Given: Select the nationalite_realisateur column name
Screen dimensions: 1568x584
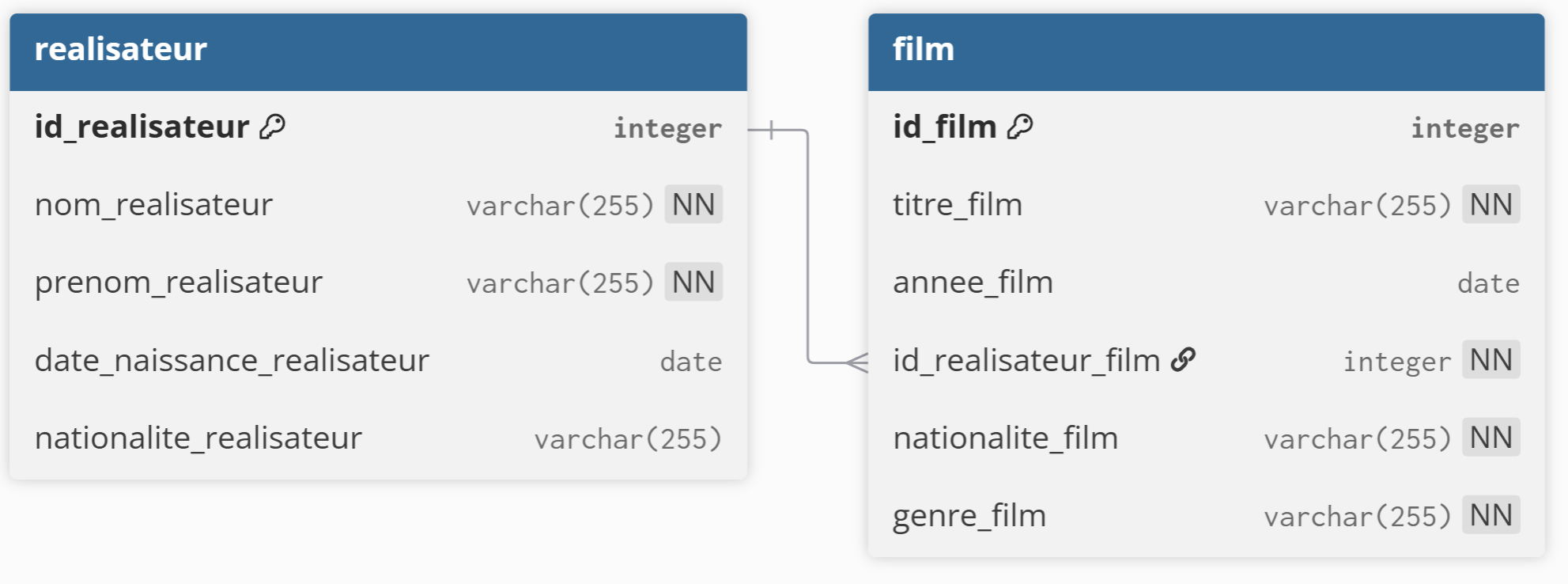Looking at the screenshot, I should [x=198, y=438].
